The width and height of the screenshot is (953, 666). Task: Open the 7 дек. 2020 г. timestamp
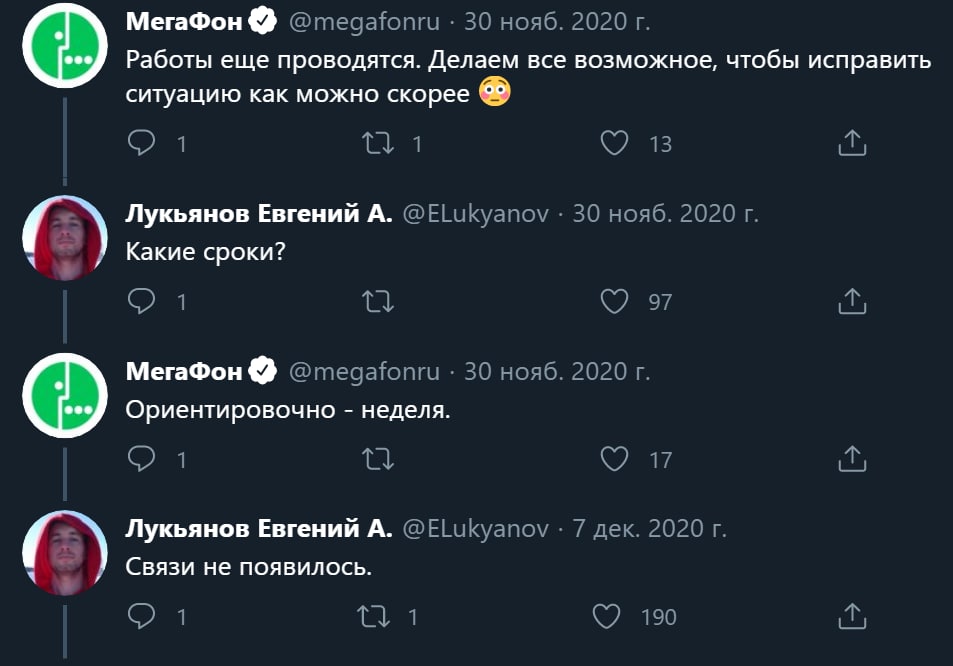(x=650, y=528)
